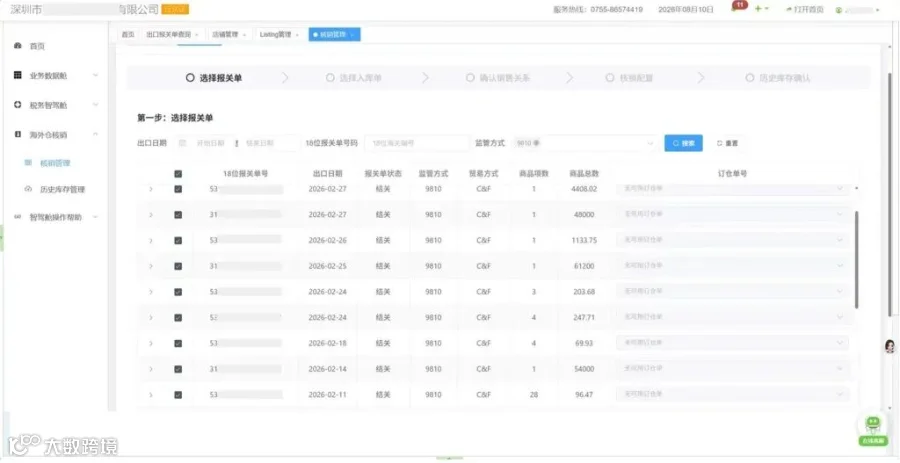The image size is (900, 463).
Task: Click the 首页 home icon in sidebar
Action: 17,45
